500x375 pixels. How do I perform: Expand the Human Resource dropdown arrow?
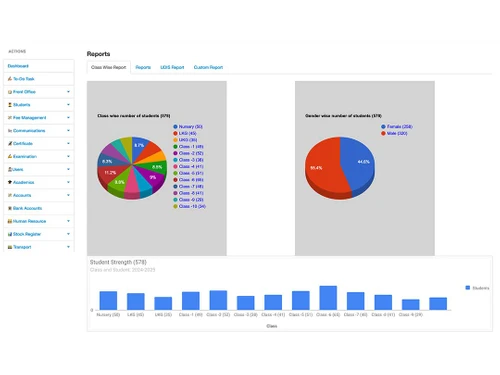click(x=68, y=221)
